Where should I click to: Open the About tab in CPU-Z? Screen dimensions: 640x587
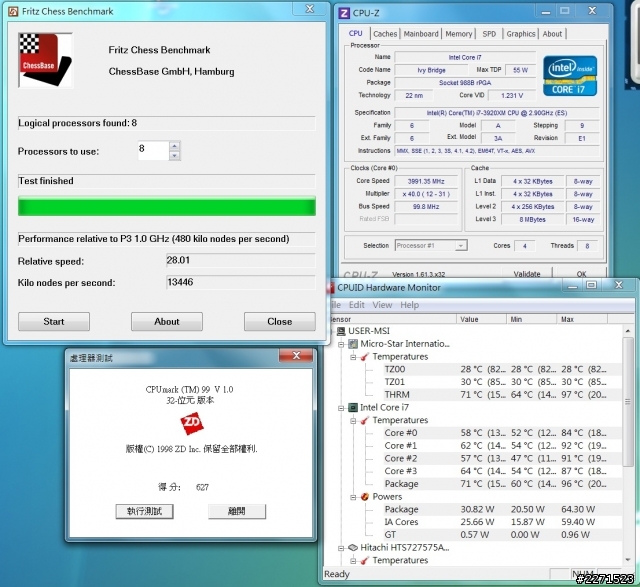[x=552, y=34]
